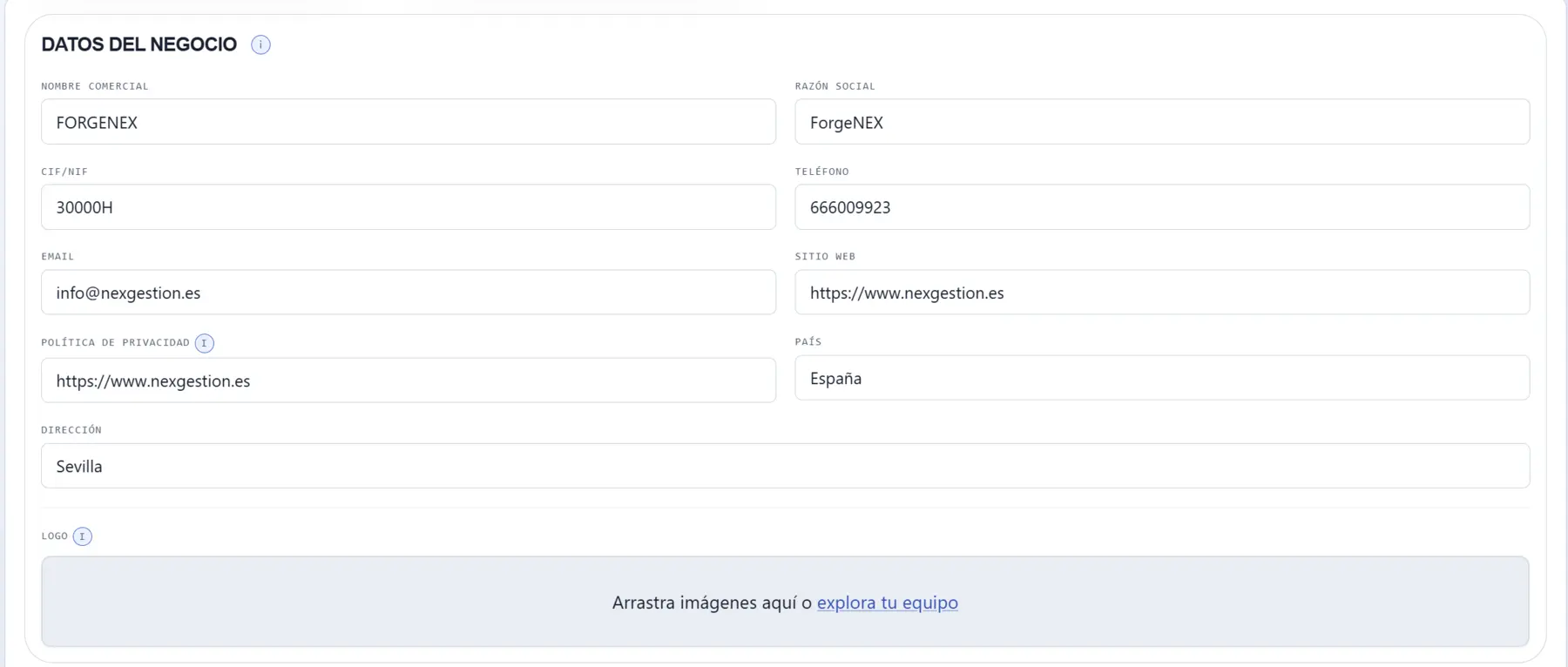Focus the Razón Social field ForgeNEX
The image size is (1568, 667).
pos(1162,122)
